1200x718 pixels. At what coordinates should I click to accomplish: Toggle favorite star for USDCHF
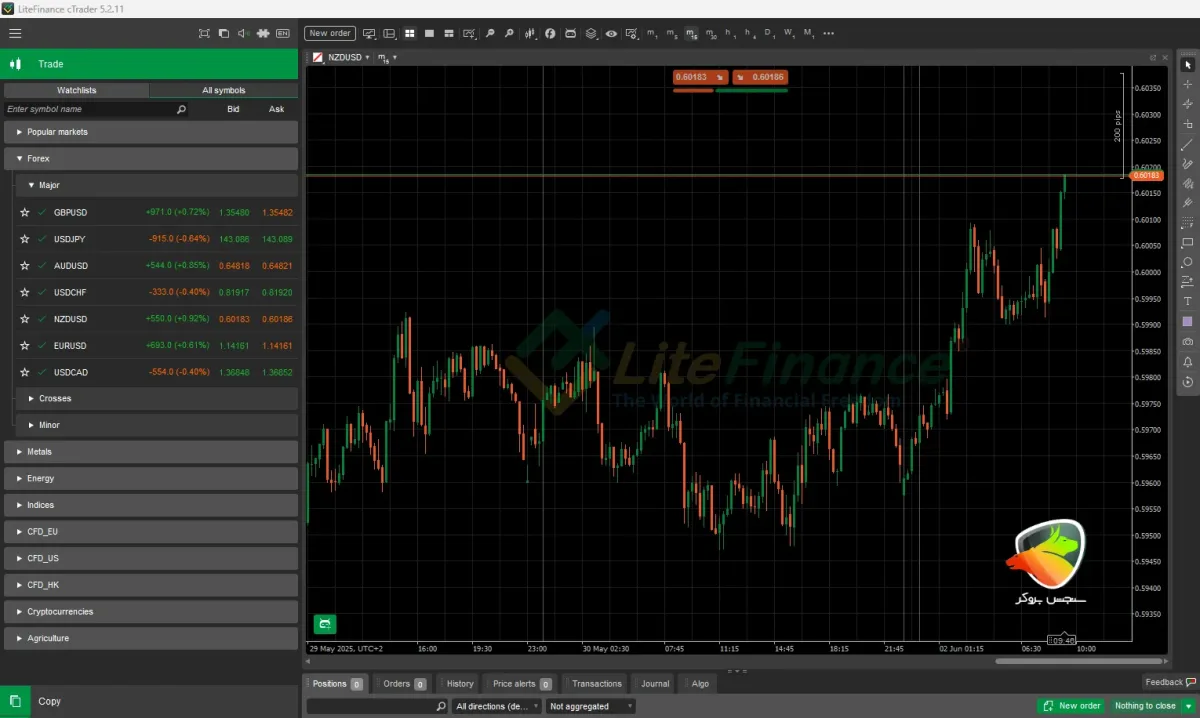point(25,292)
